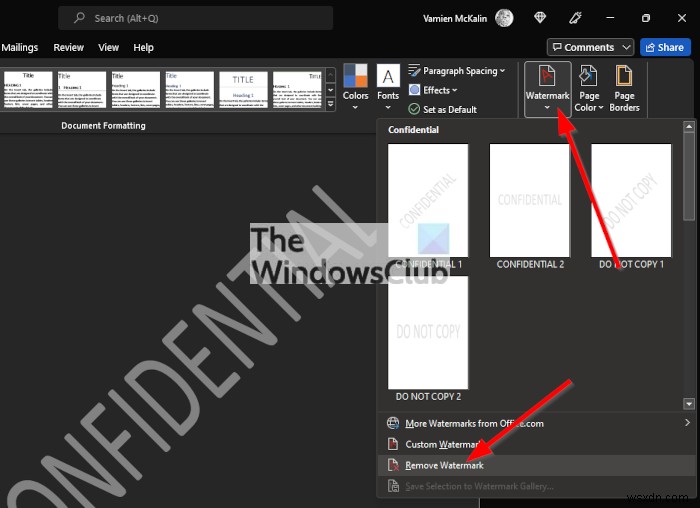The width and height of the screenshot is (700, 508).
Task: Click the Share arrow icon
Action: 650,47
